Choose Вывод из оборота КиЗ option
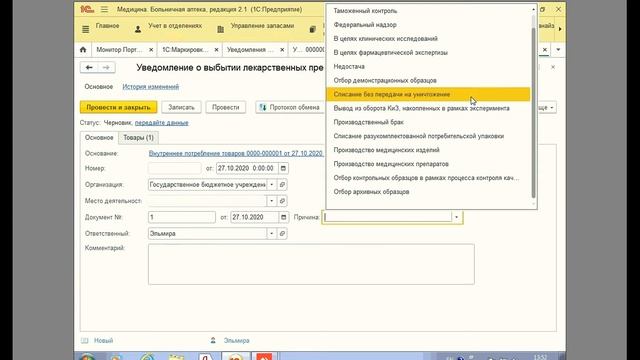The width and height of the screenshot is (640, 360). tap(428, 108)
